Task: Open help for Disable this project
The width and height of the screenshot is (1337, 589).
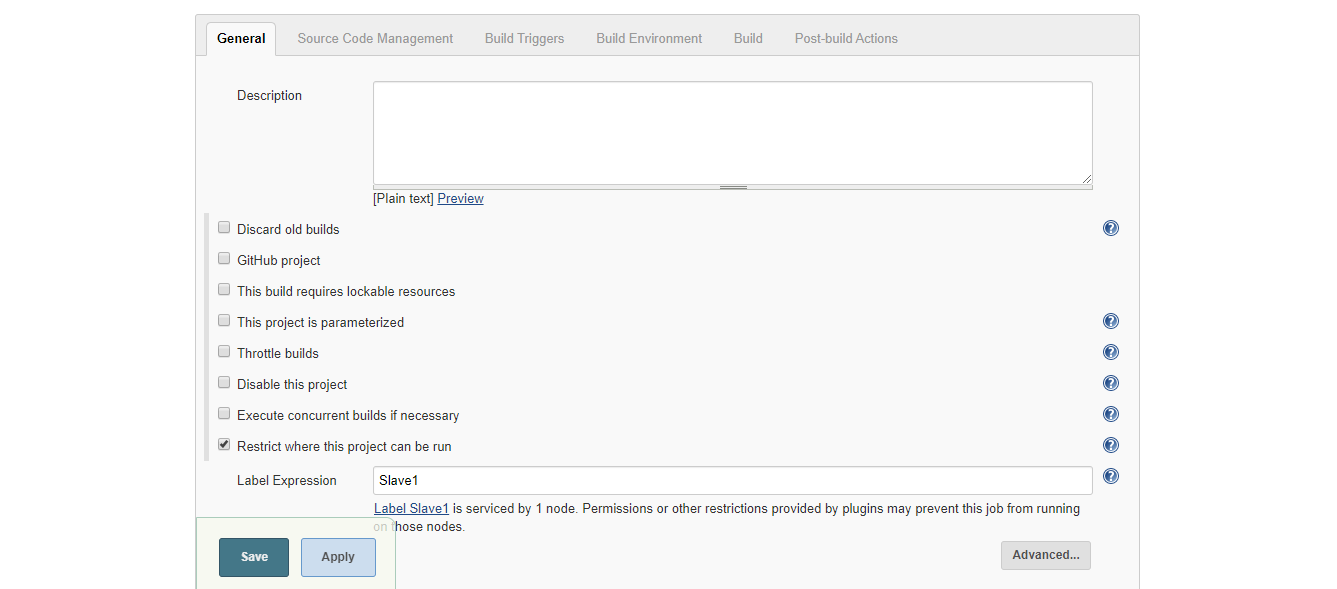Action: point(1110,383)
